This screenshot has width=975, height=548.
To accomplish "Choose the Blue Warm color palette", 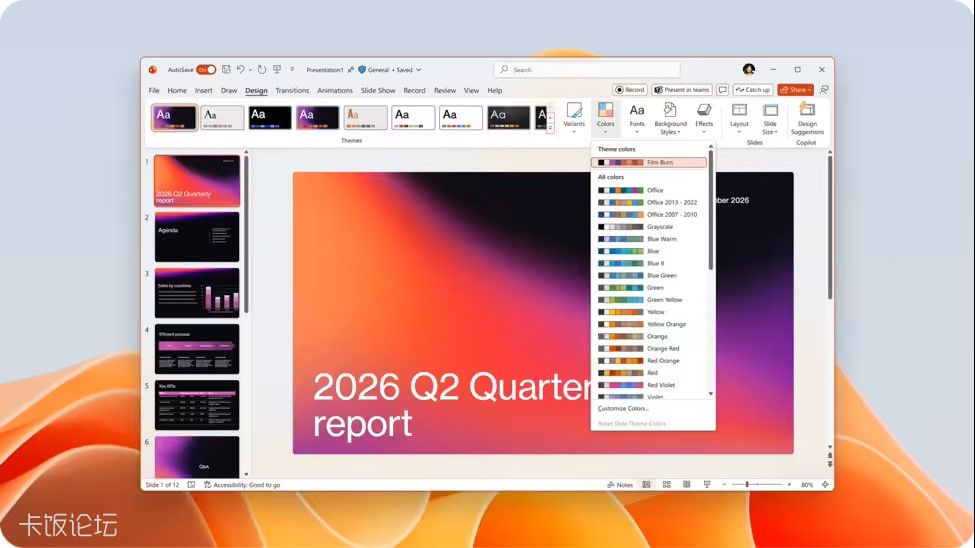I will pos(649,239).
